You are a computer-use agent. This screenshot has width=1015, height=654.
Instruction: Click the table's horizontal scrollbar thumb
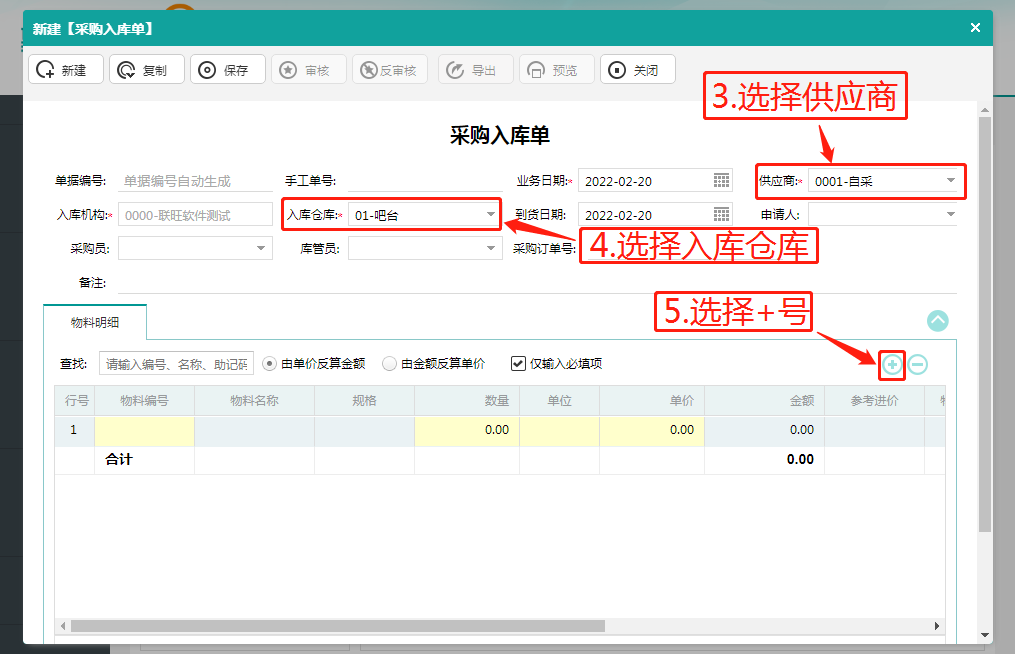pos(338,626)
